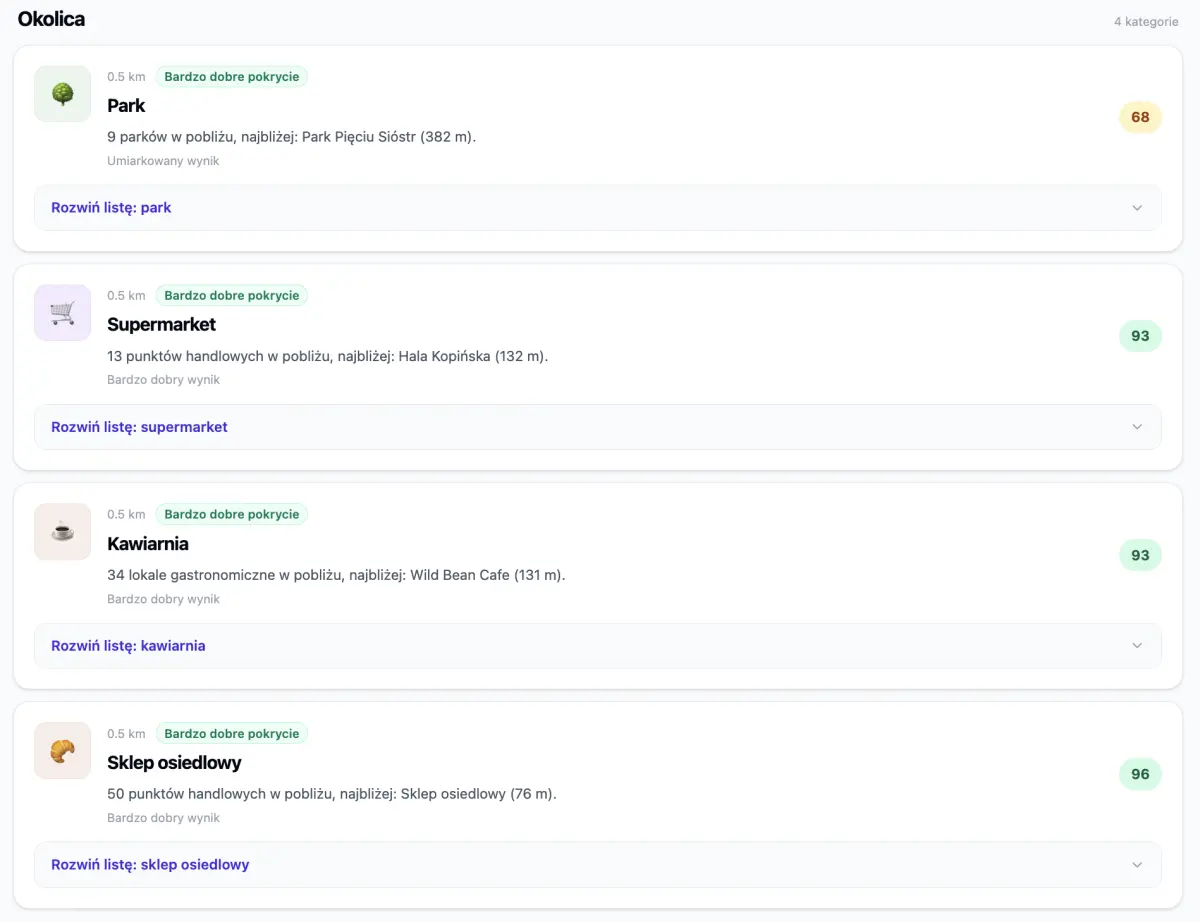Click the croissant icon for Sklep osiedlowy
The width and height of the screenshot is (1200, 922).
(x=62, y=751)
